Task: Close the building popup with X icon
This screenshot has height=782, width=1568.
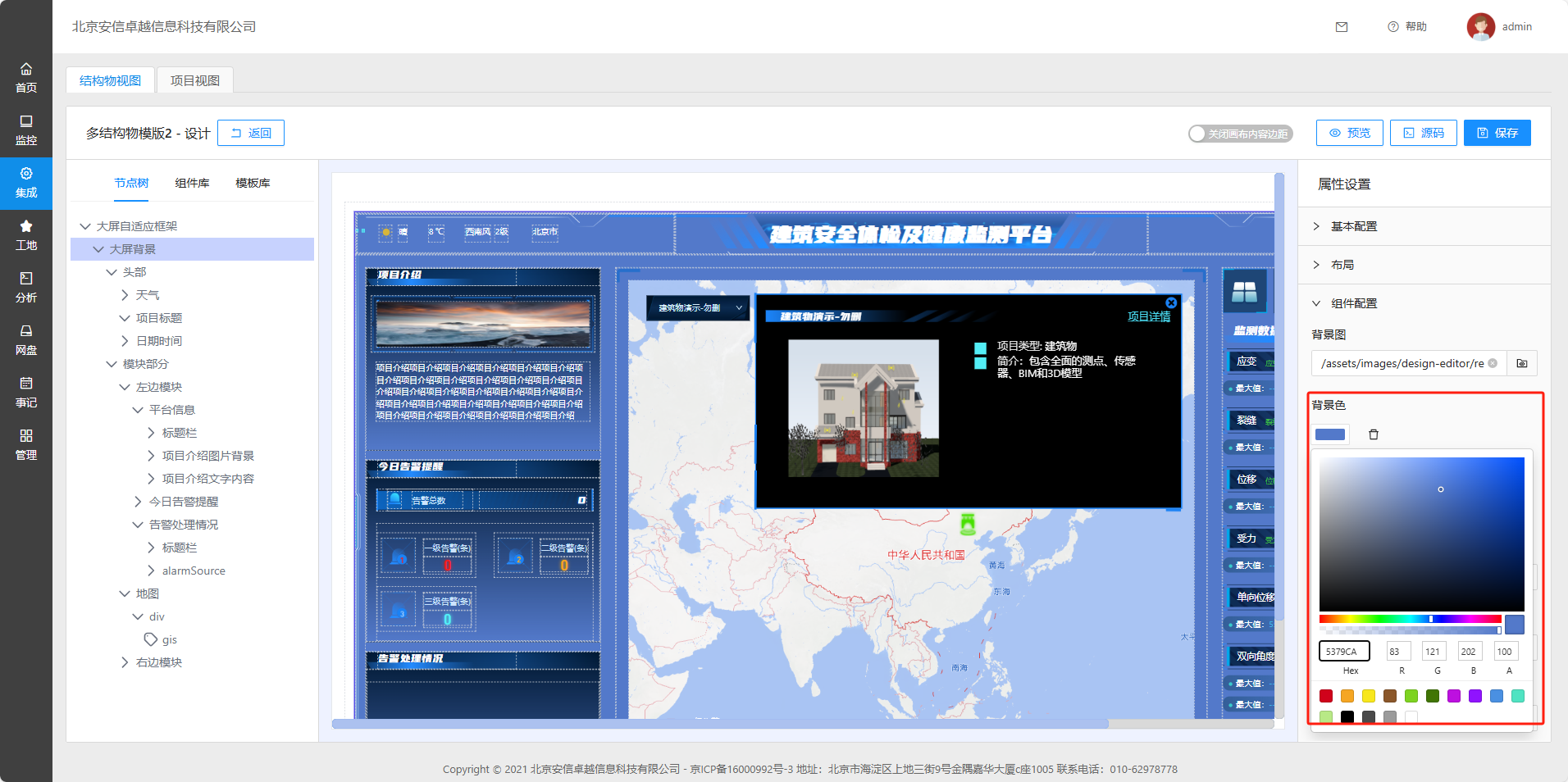Action: pyautogui.click(x=1171, y=303)
